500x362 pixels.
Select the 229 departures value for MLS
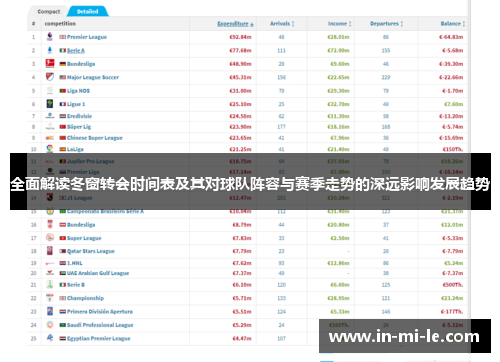[x=386, y=77]
